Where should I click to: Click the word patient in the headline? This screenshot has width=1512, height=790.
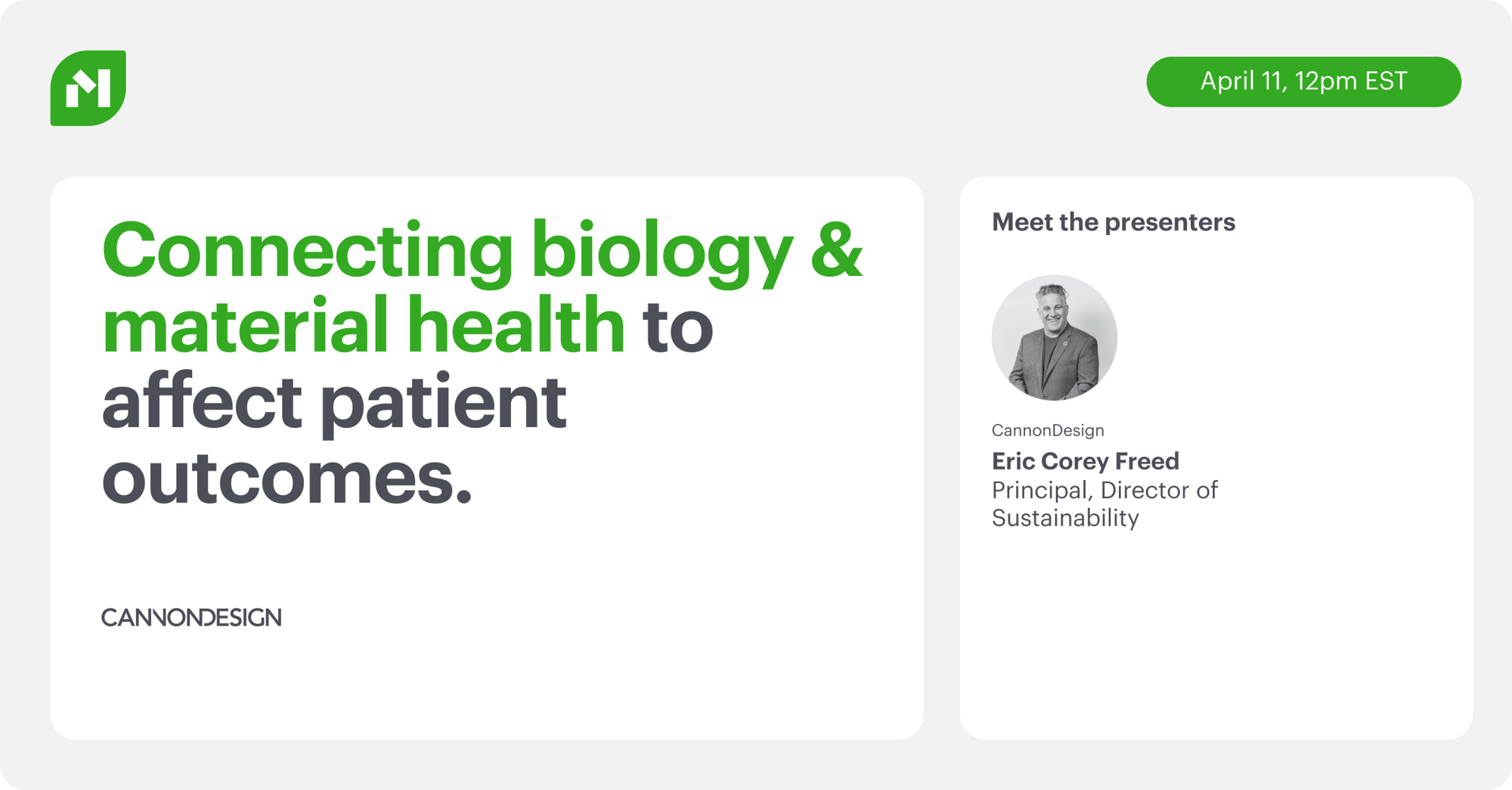444,403
